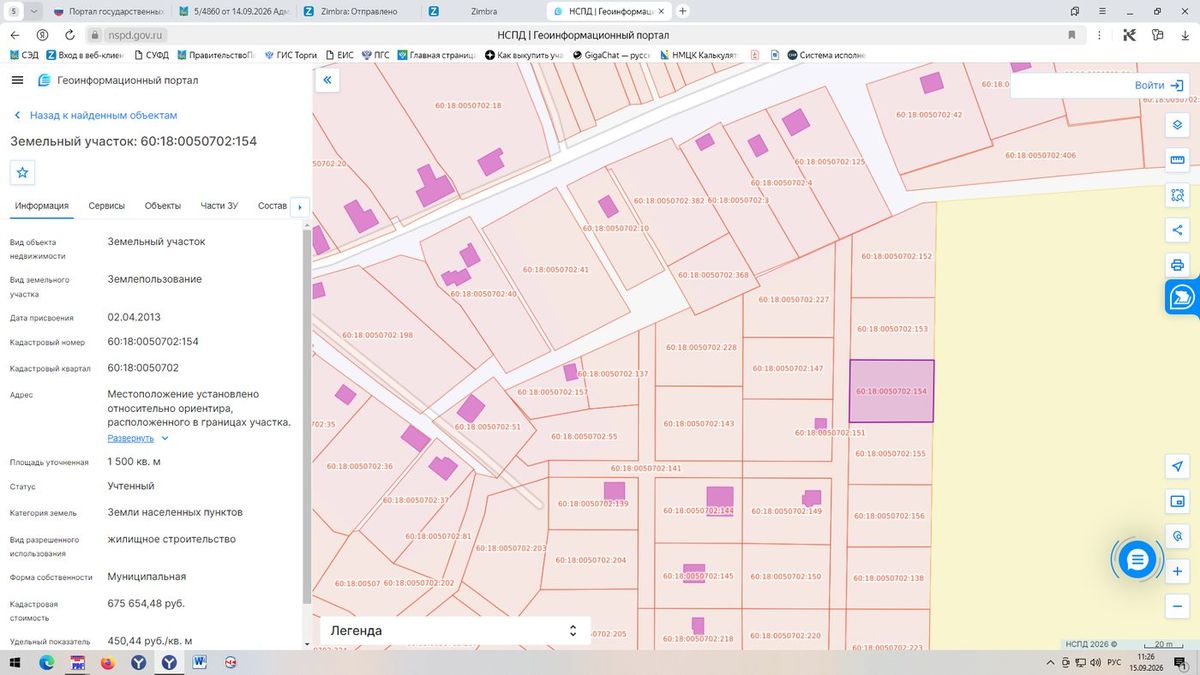Collapse the side information panel

[x=326, y=79]
